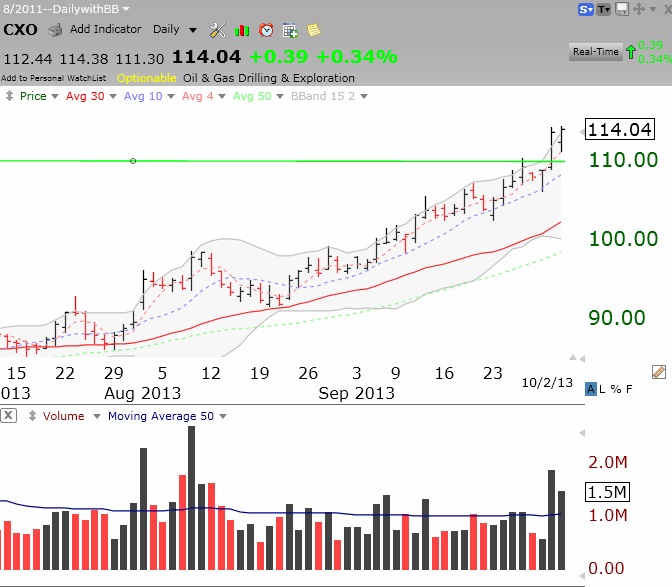Click the green up arrow beside Real-Time

631,52
